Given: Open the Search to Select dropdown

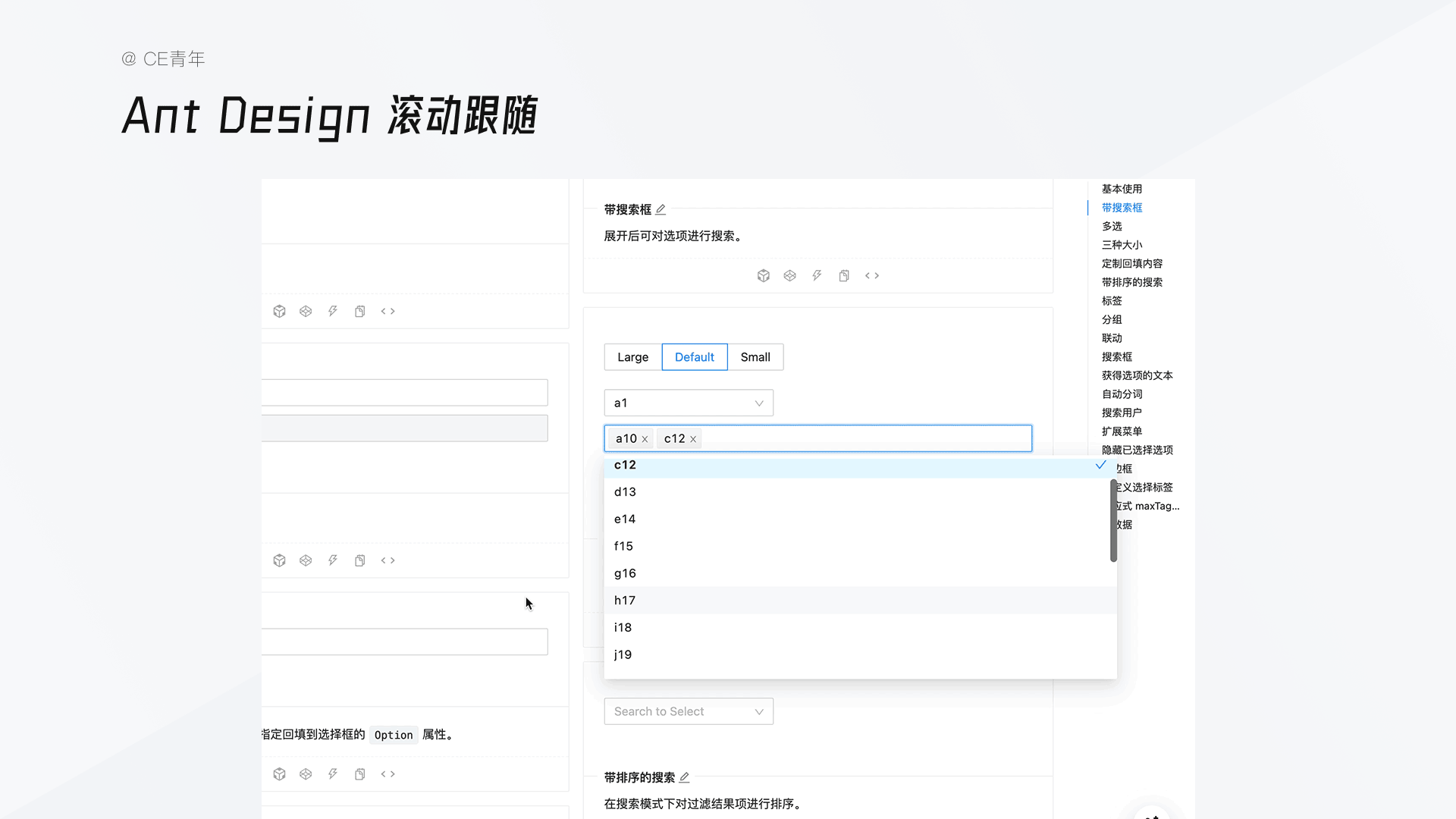Looking at the screenshot, I should point(689,711).
